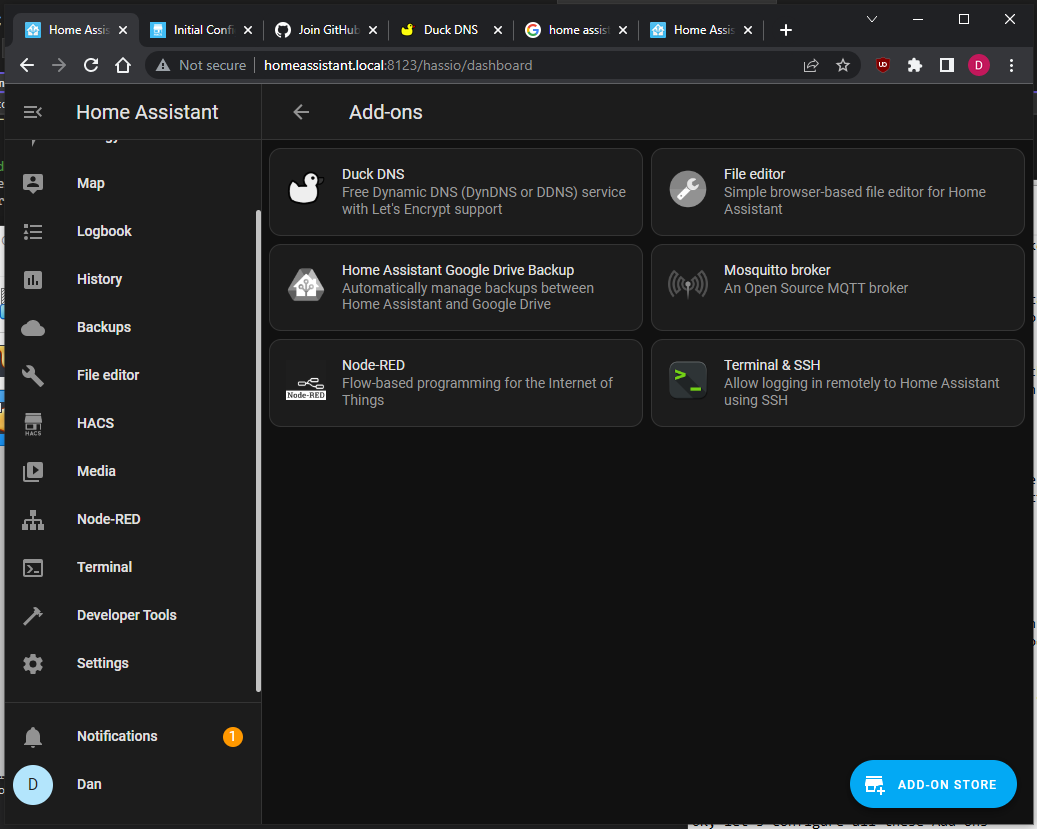The height and width of the screenshot is (829, 1037).
Task: Open the Notifications bell icon
Action: pyautogui.click(x=33, y=736)
